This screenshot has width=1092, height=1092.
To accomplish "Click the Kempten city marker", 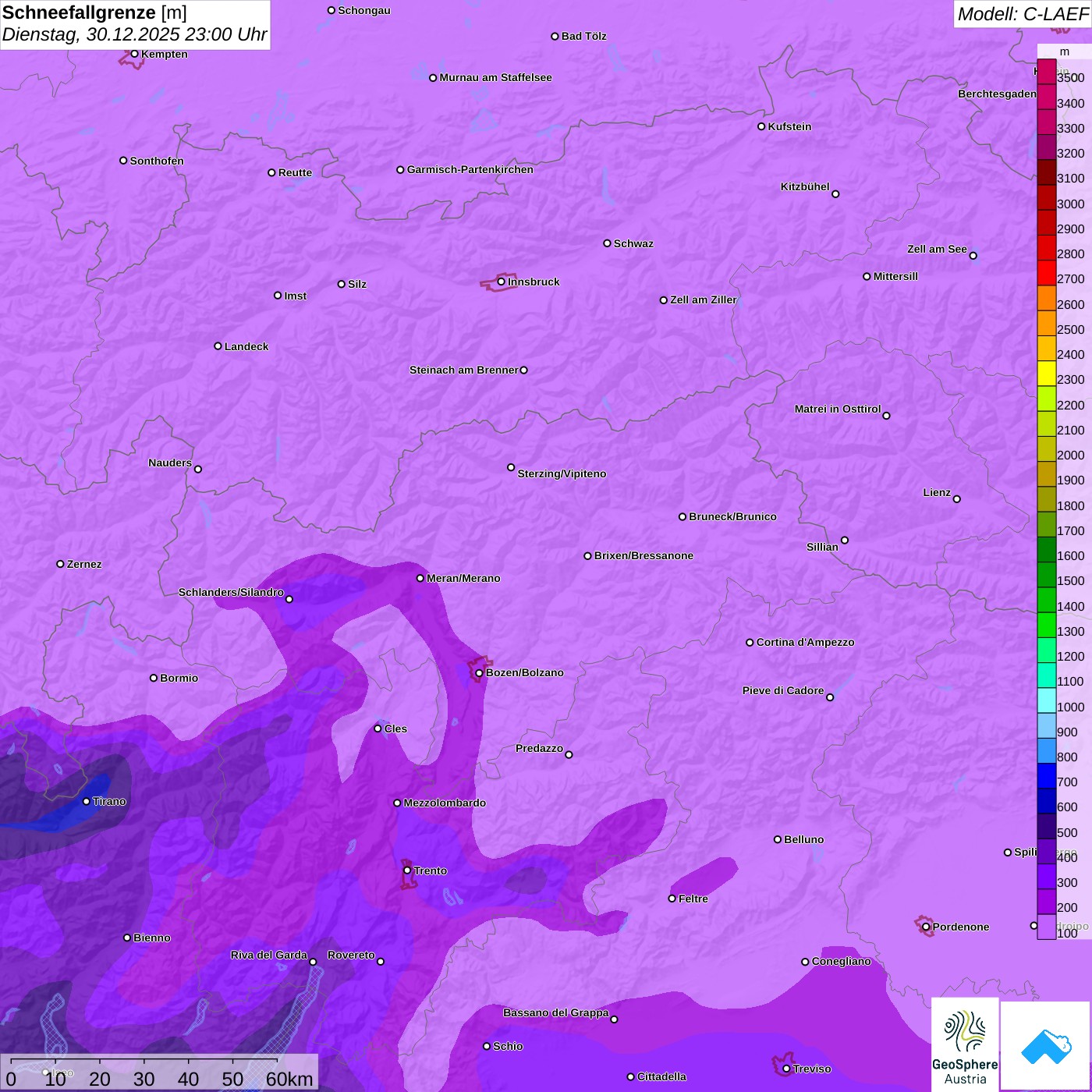I will coord(134,54).
